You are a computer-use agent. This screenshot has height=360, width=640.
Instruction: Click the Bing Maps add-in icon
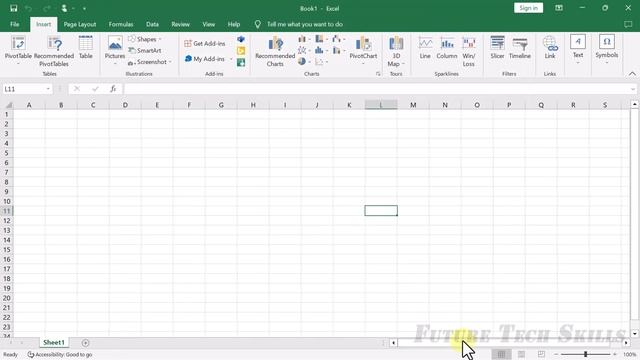(x=241, y=51)
